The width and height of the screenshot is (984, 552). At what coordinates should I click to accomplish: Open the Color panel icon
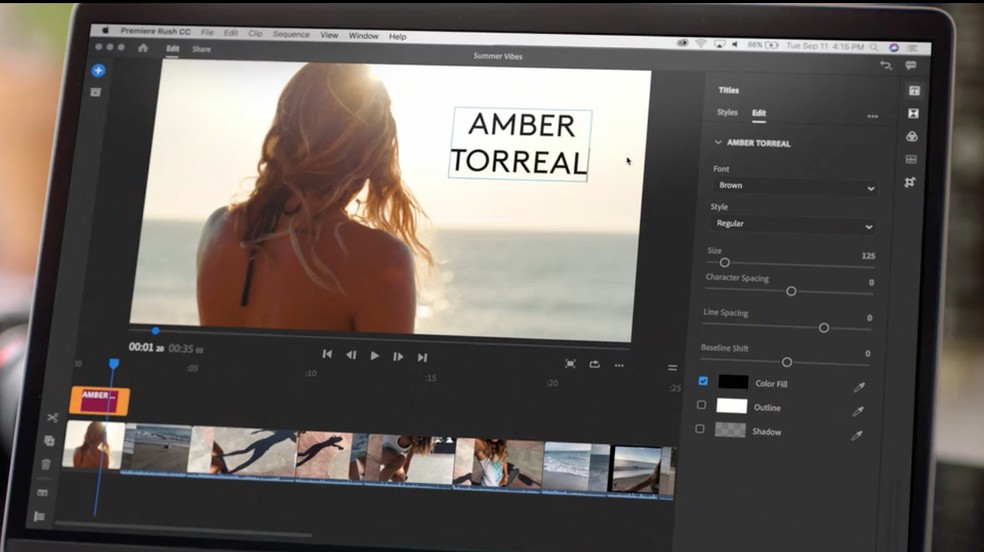pos(912,136)
